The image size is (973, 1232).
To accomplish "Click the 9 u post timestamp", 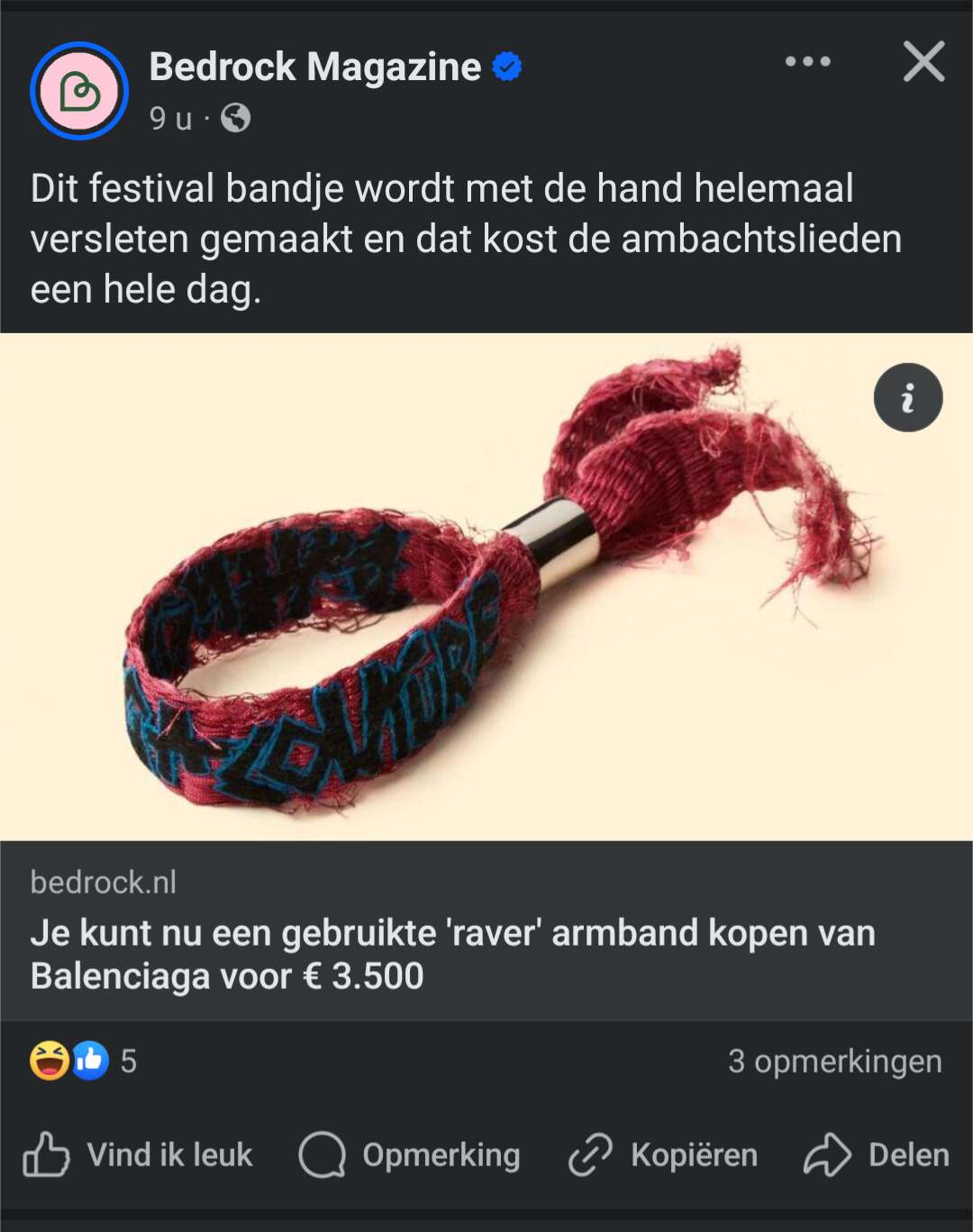I will coord(171,118).
